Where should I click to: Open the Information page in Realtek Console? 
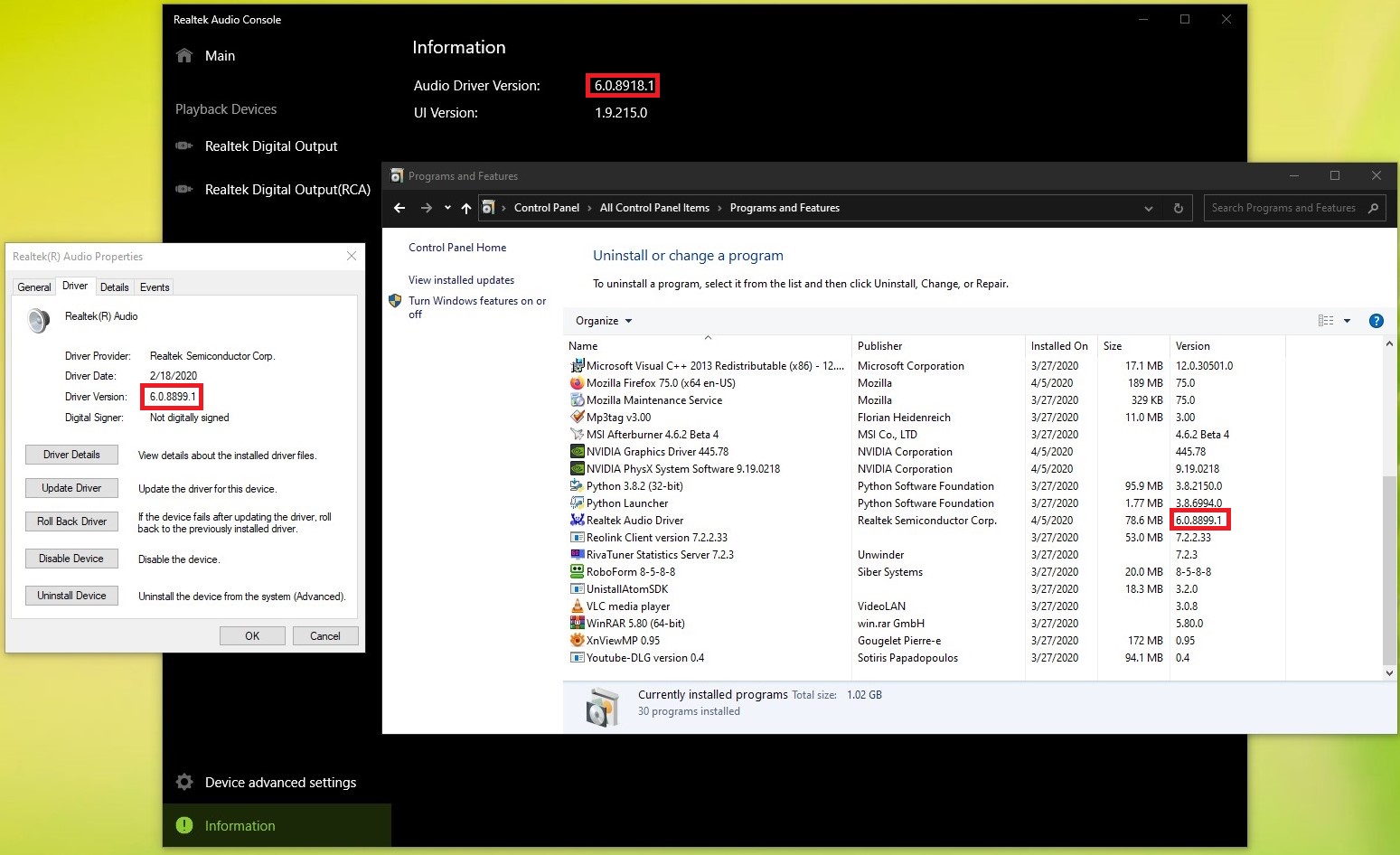point(277,825)
